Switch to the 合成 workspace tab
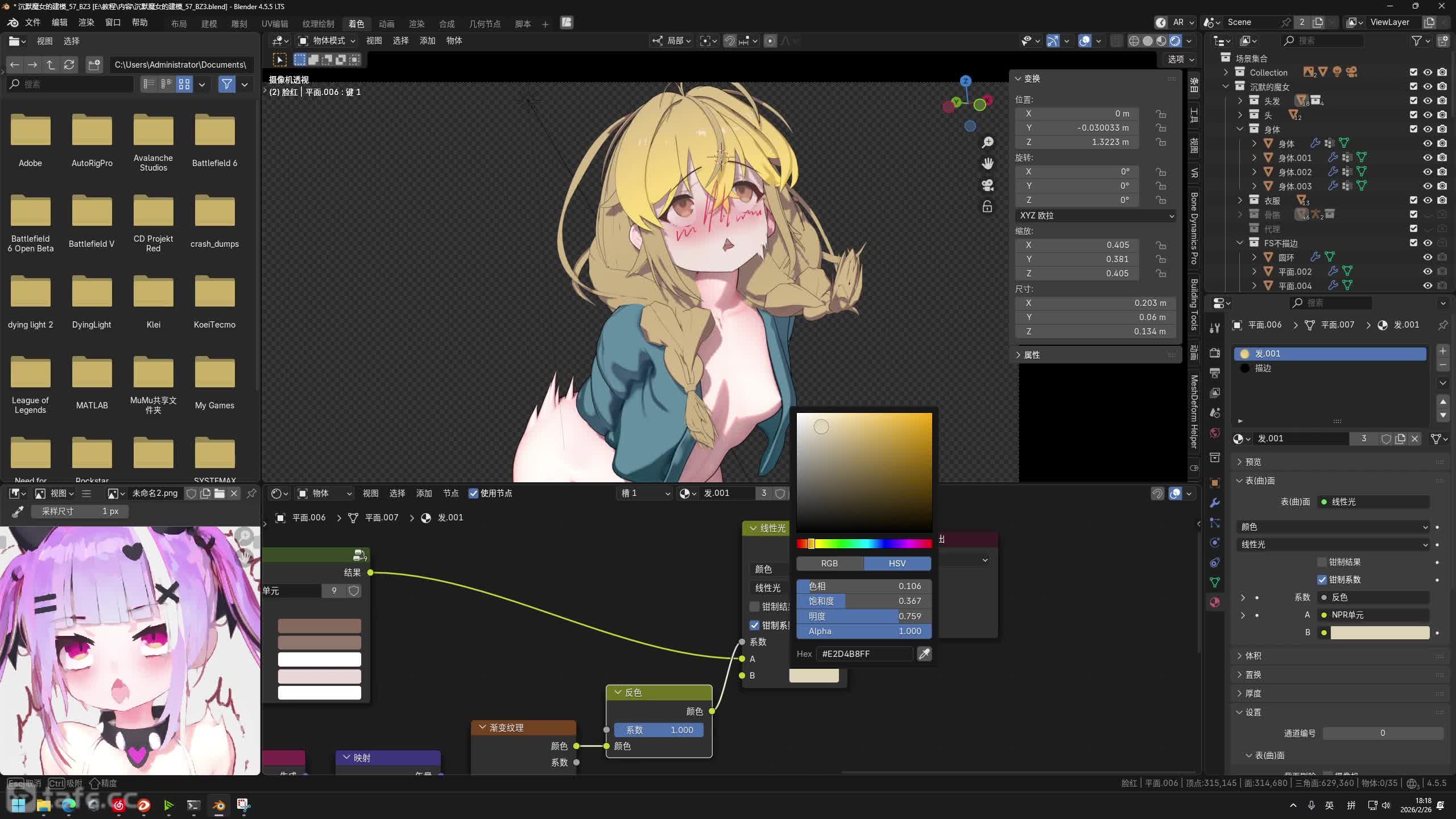1456x819 pixels. pyautogui.click(x=446, y=24)
